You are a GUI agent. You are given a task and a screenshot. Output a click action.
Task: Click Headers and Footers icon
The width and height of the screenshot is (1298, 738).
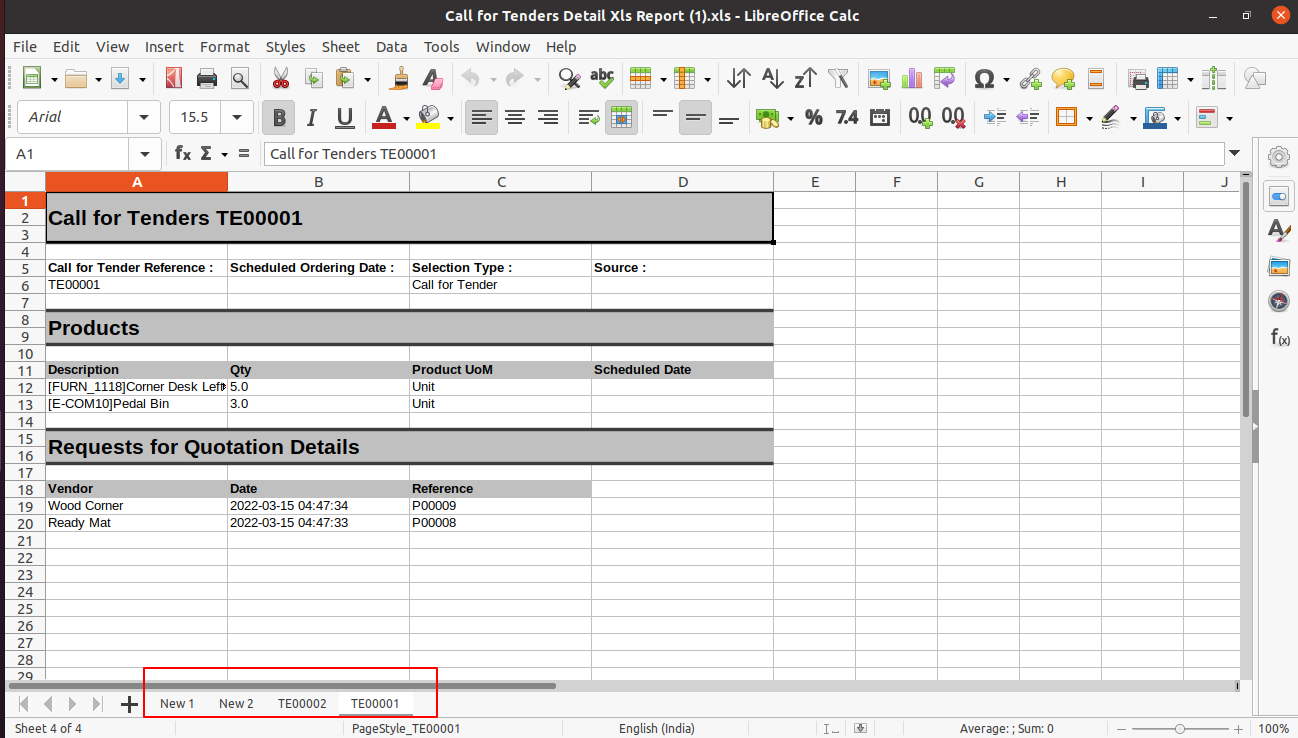click(1095, 79)
